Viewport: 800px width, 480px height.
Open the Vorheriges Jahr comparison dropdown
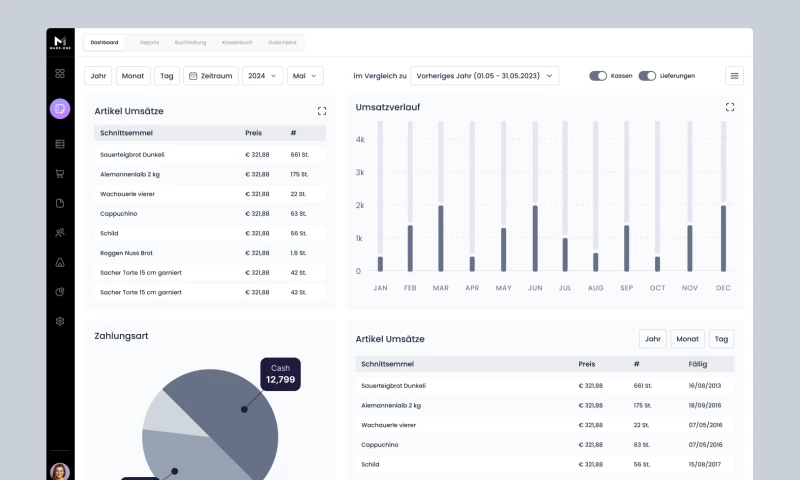coord(486,76)
